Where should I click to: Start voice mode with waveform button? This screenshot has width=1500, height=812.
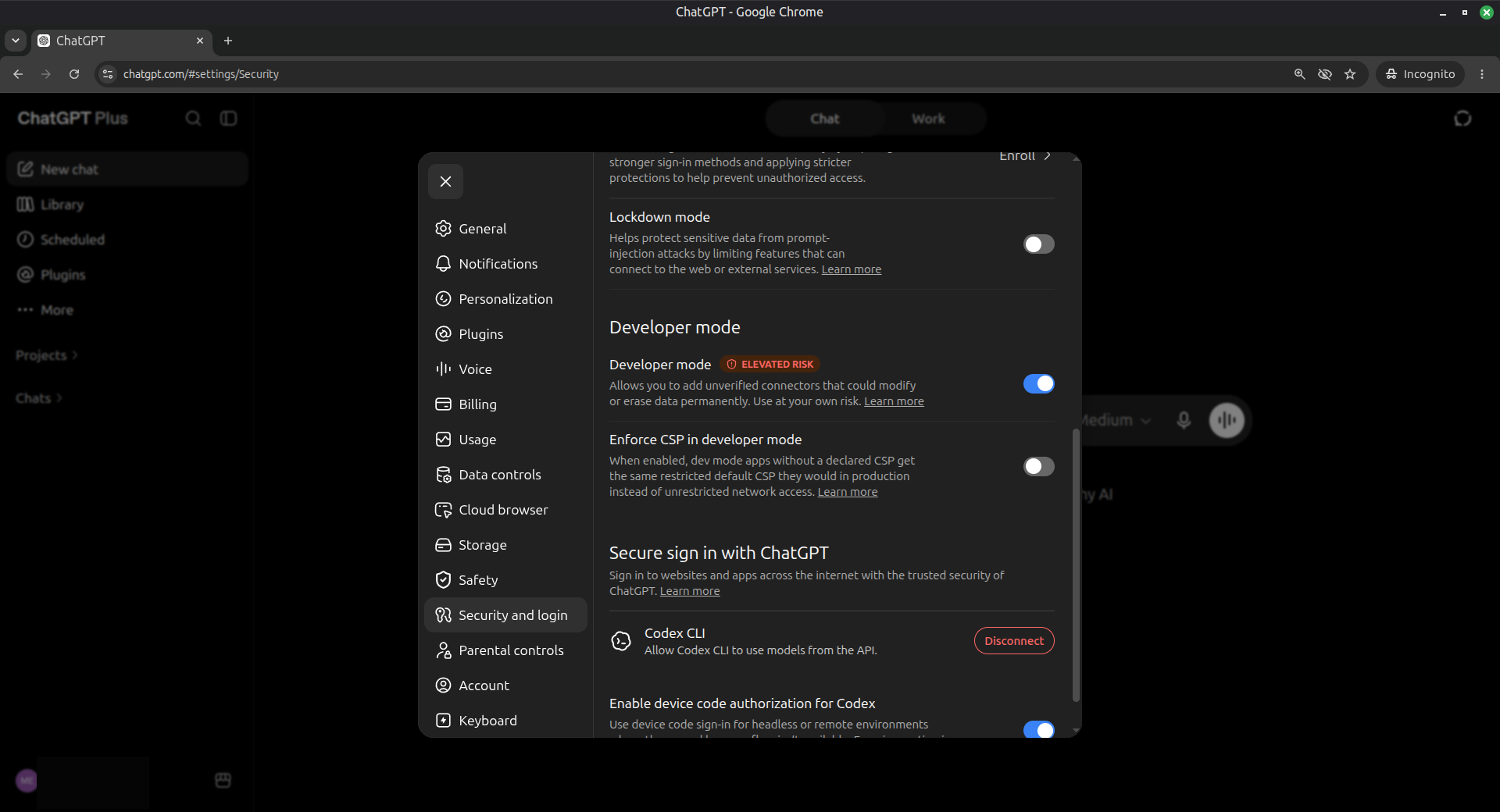coord(1227,420)
